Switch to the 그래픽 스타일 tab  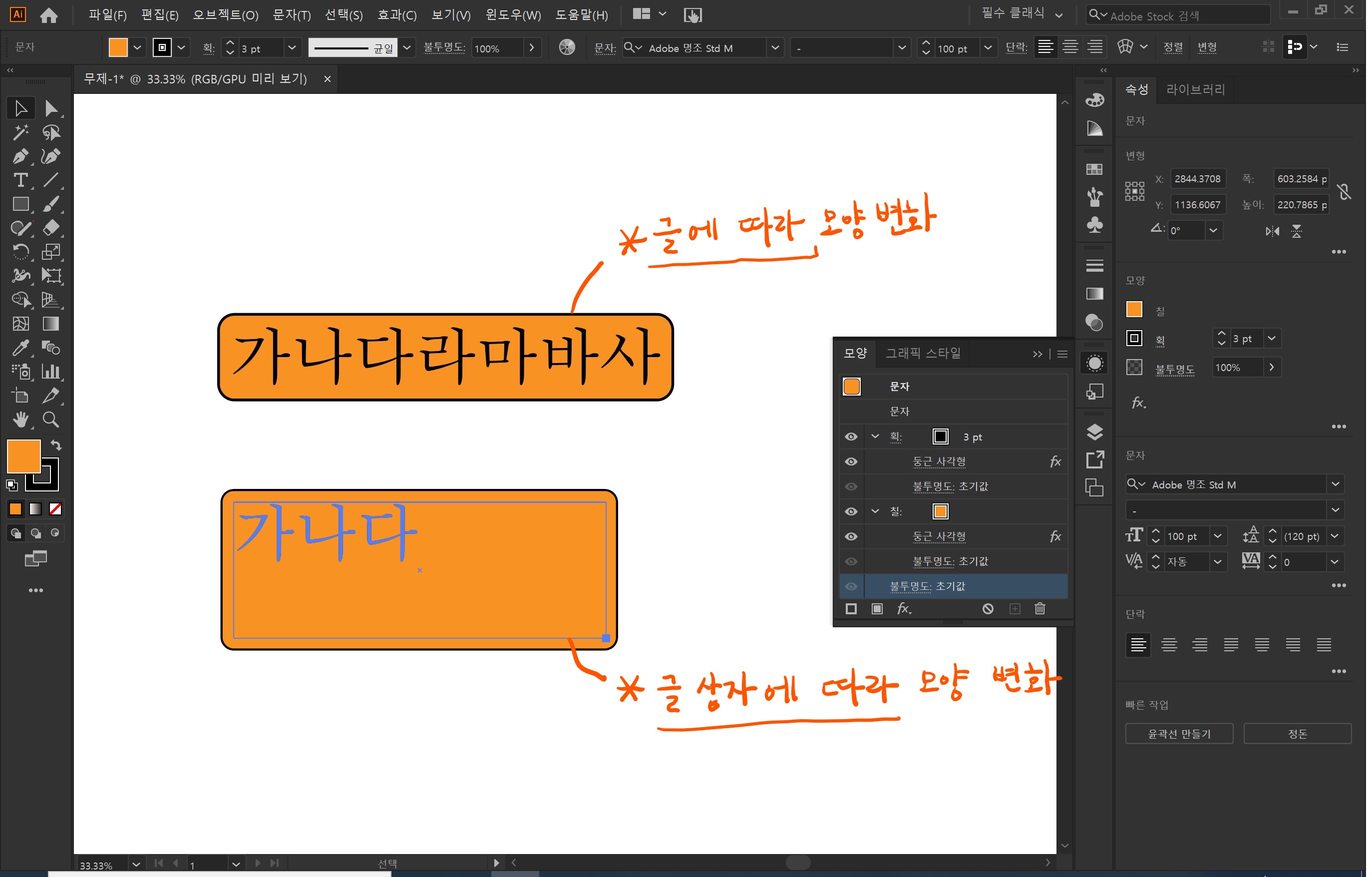[923, 353]
